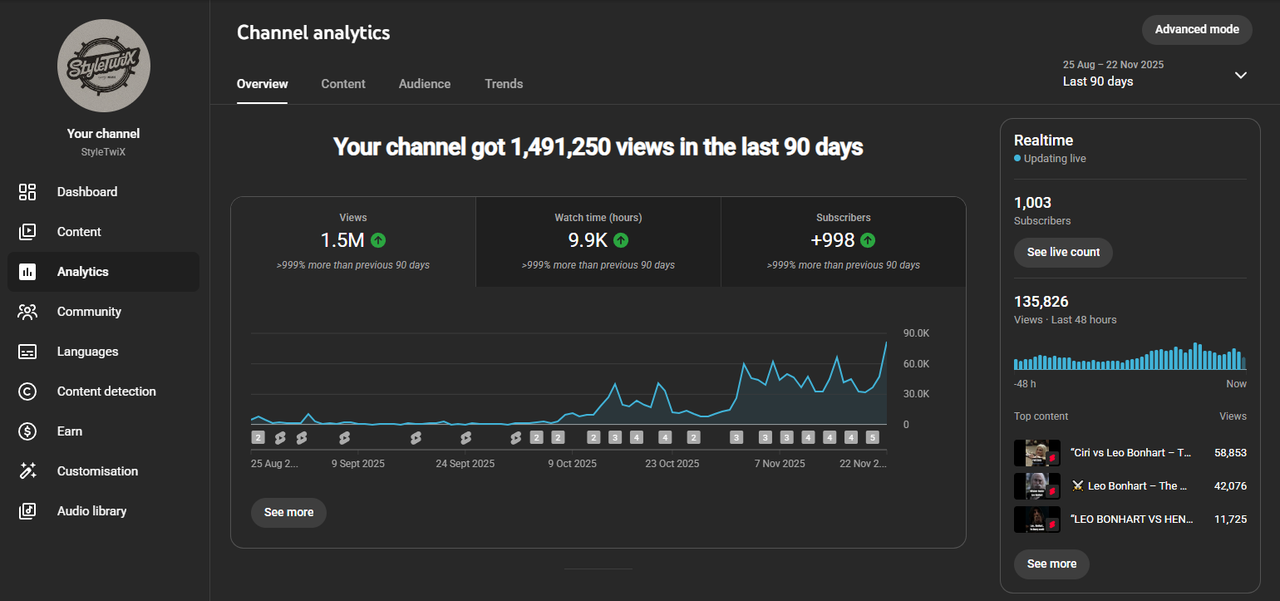Open the Last 90 days date dropdown
1280x601 pixels.
tap(1155, 74)
